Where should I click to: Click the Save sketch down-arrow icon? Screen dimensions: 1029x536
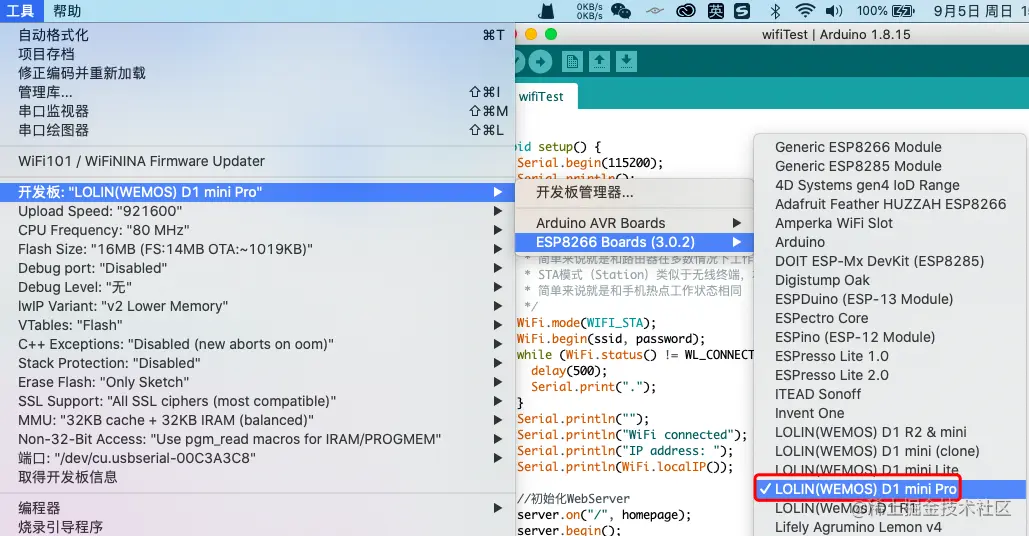(x=626, y=62)
